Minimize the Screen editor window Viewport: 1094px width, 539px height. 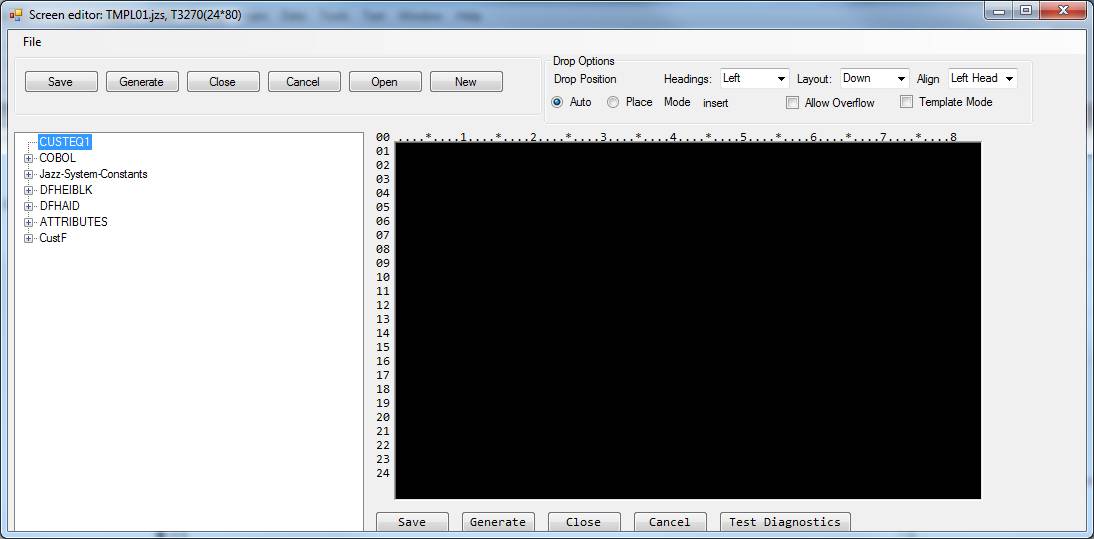coord(1000,10)
